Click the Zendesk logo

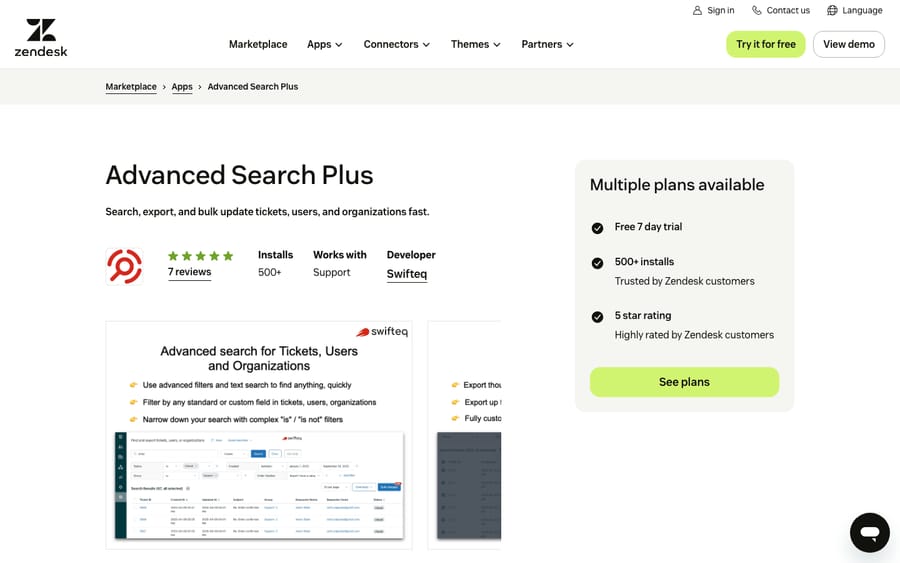(x=41, y=38)
